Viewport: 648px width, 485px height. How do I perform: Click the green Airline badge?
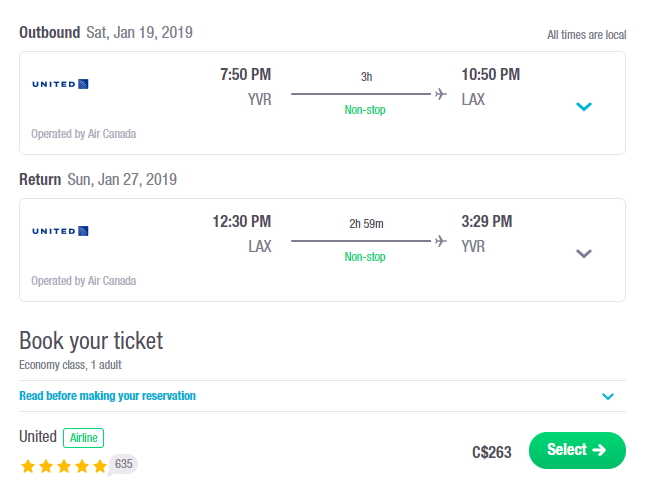(83, 438)
